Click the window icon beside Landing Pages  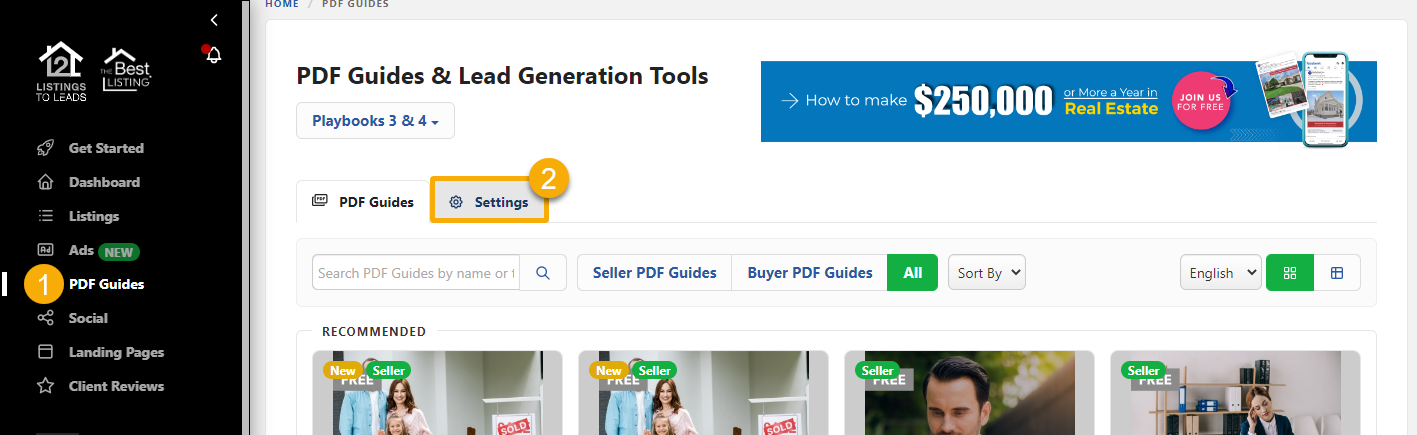click(45, 352)
